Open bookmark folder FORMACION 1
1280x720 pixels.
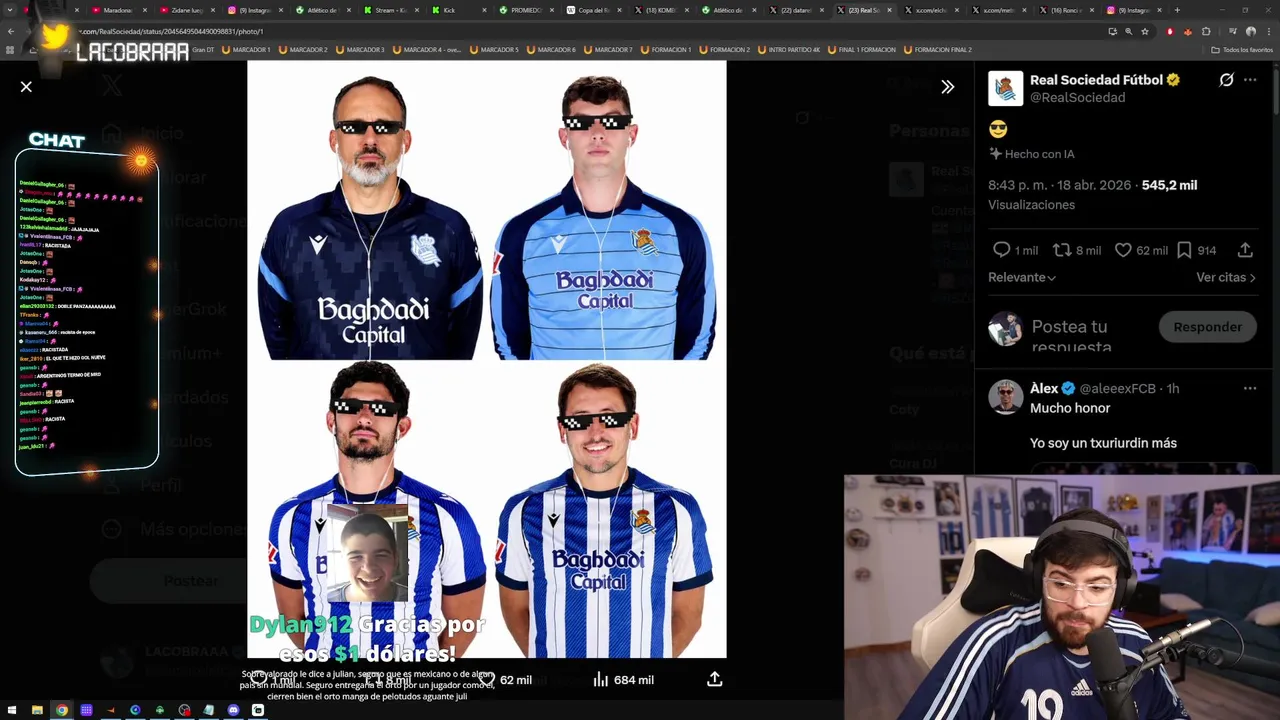coord(665,49)
